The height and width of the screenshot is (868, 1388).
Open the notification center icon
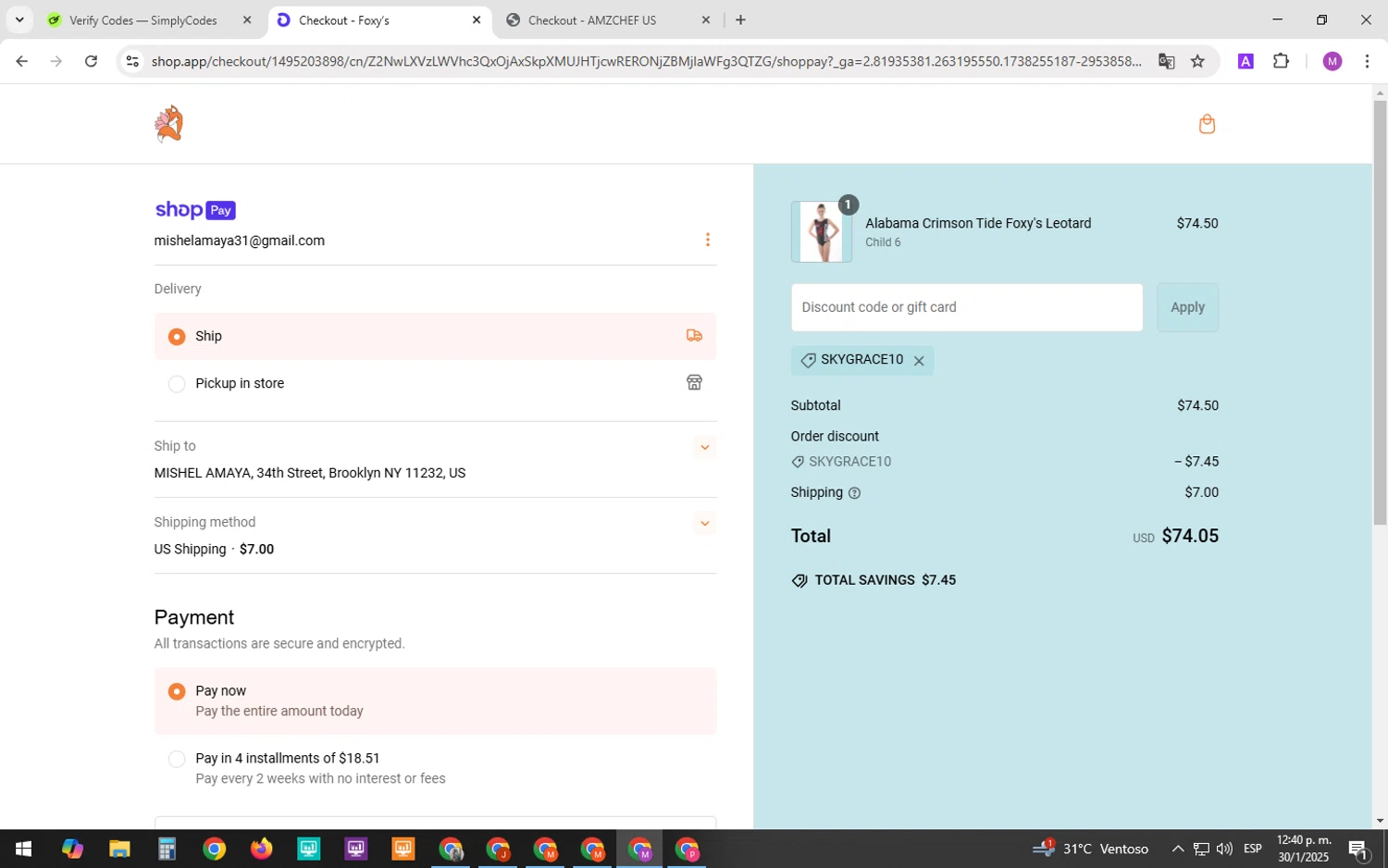[x=1358, y=849]
